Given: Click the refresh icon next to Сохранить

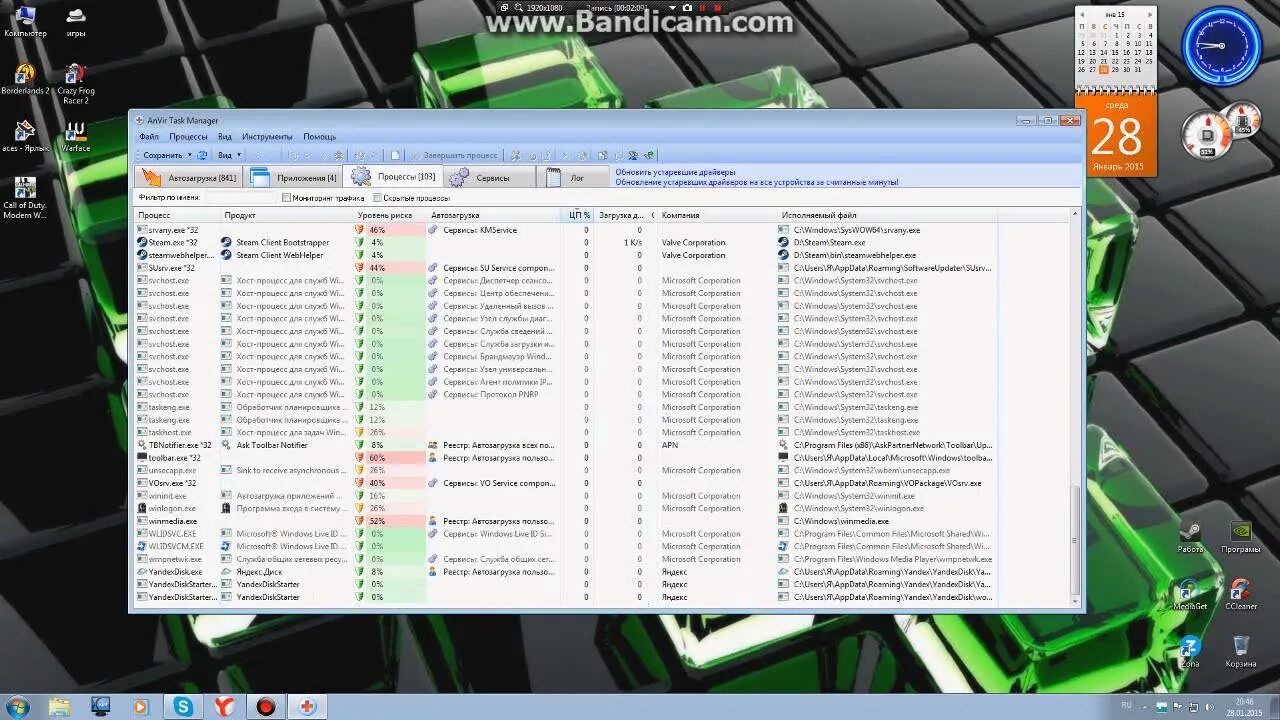Looking at the screenshot, I should [202, 155].
